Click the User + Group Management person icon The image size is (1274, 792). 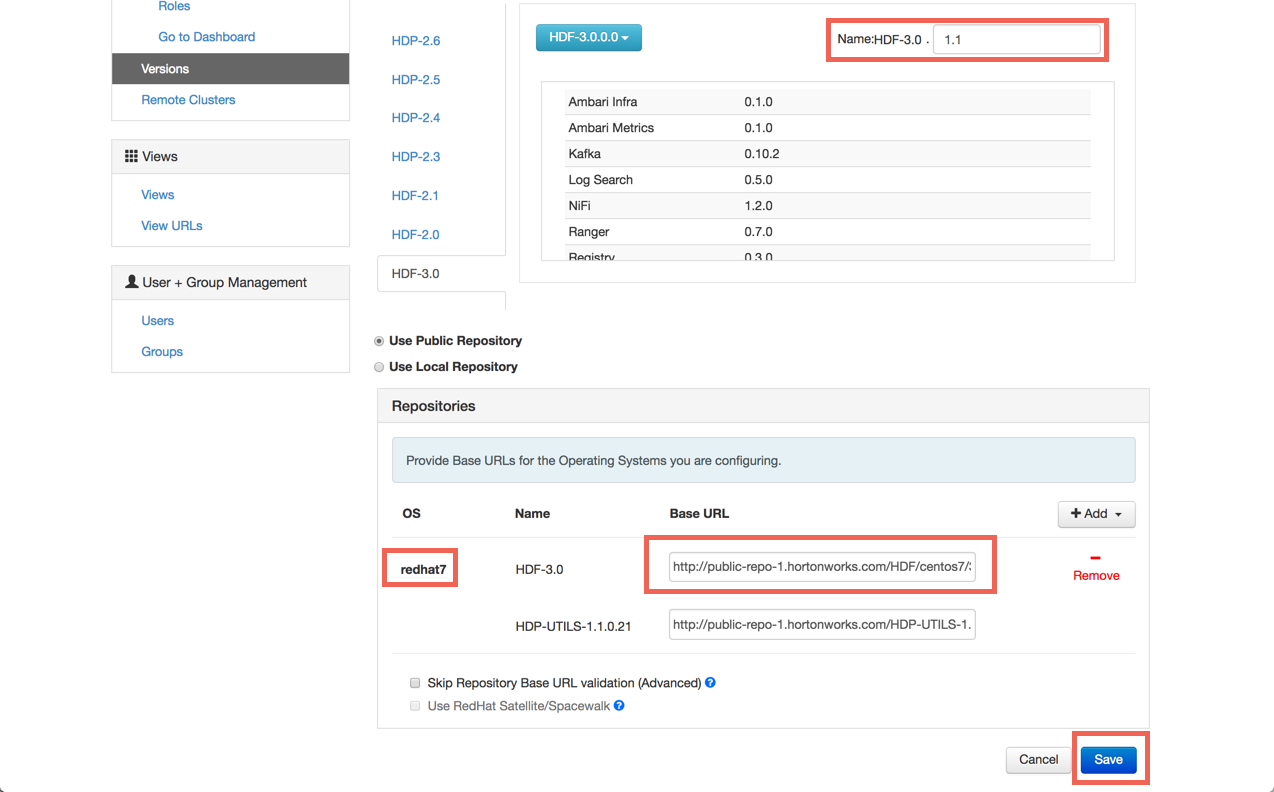[x=131, y=282]
